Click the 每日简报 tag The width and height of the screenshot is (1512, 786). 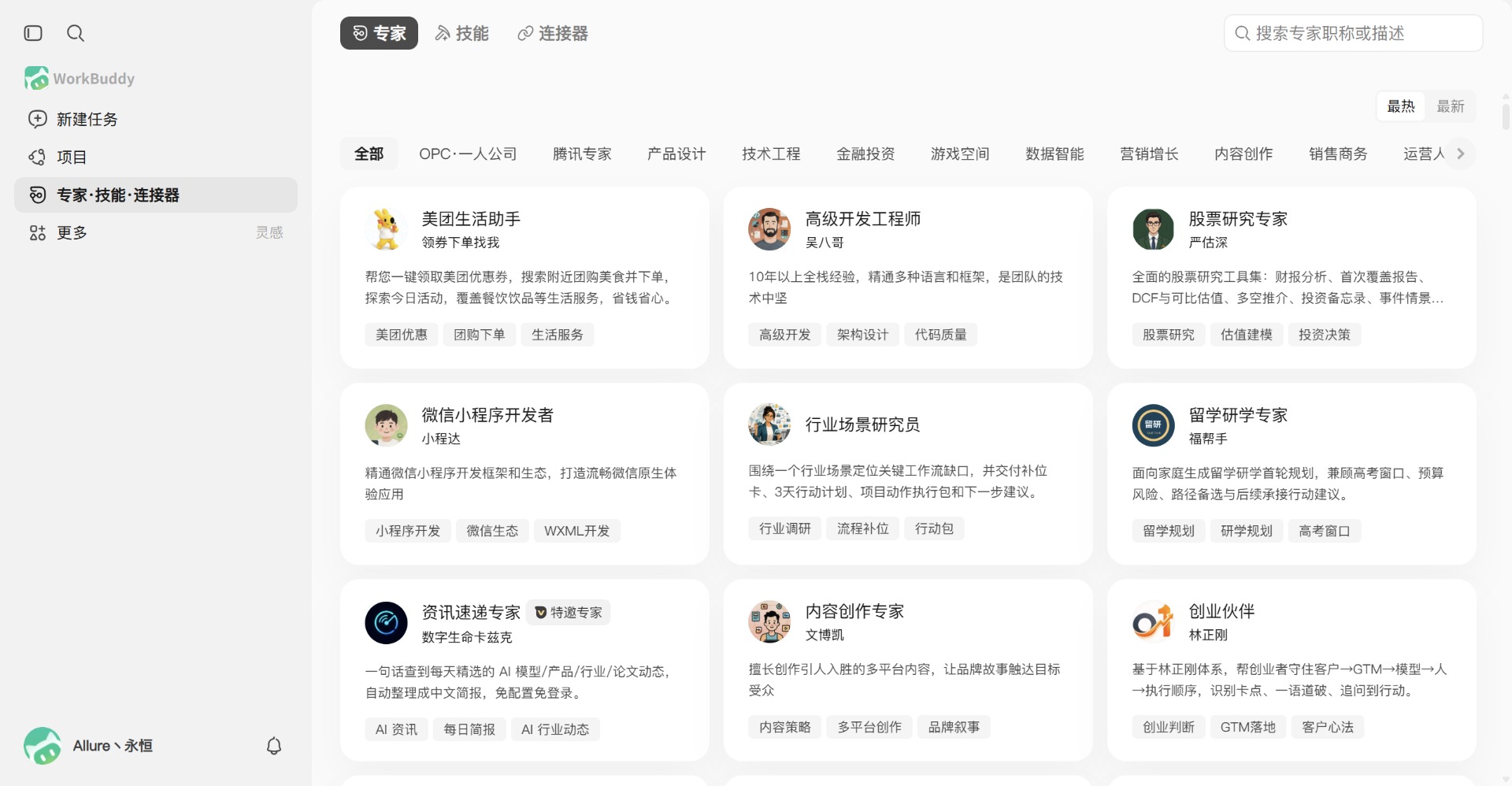click(x=469, y=729)
